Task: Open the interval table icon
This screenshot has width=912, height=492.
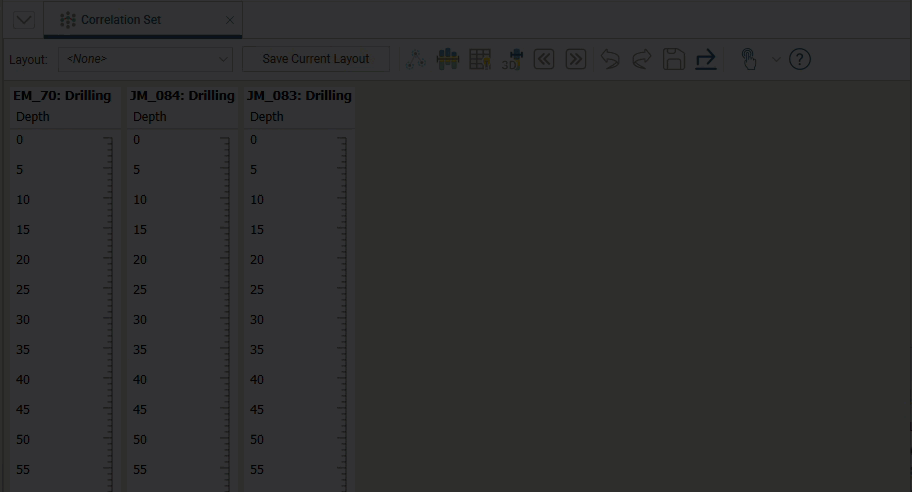Action: (x=480, y=59)
